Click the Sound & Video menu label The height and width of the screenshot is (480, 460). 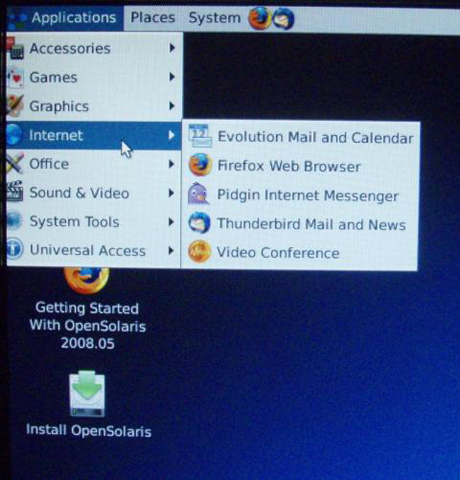[79, 193]
